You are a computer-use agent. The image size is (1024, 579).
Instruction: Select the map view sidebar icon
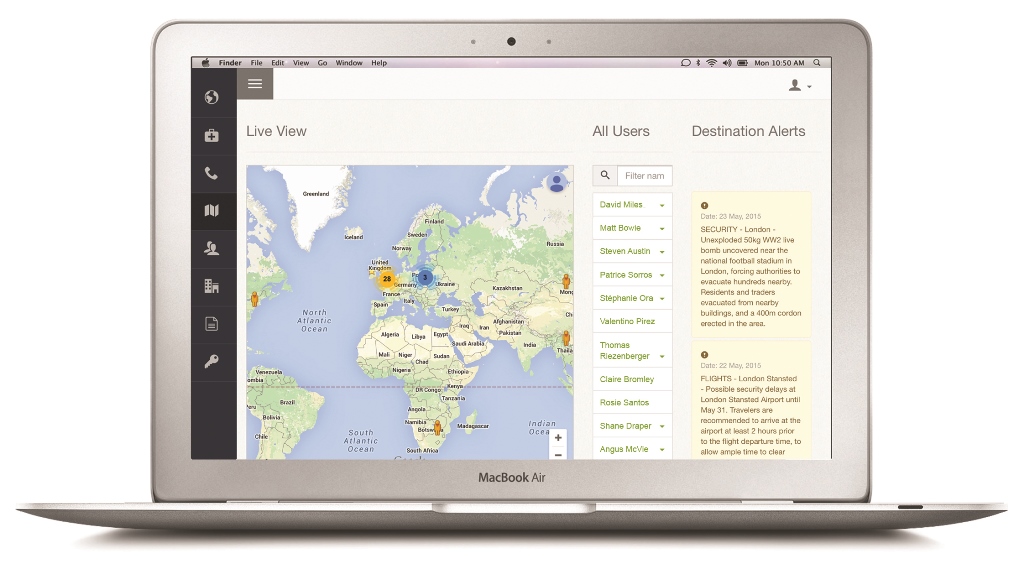point(211,210)
